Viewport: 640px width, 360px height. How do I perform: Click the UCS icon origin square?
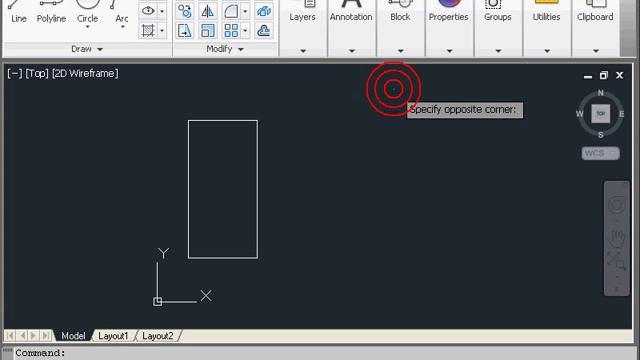(x=158, y=302)
